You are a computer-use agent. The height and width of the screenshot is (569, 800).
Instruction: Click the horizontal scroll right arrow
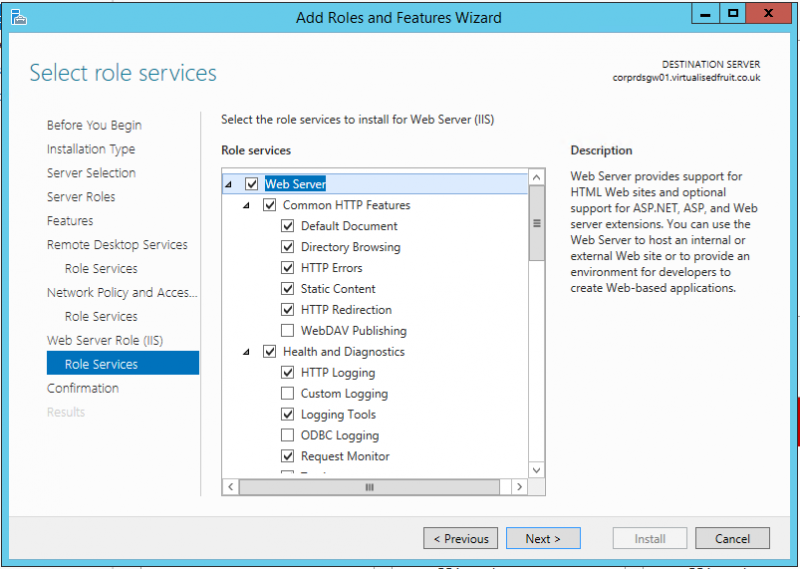pos(518,487)
